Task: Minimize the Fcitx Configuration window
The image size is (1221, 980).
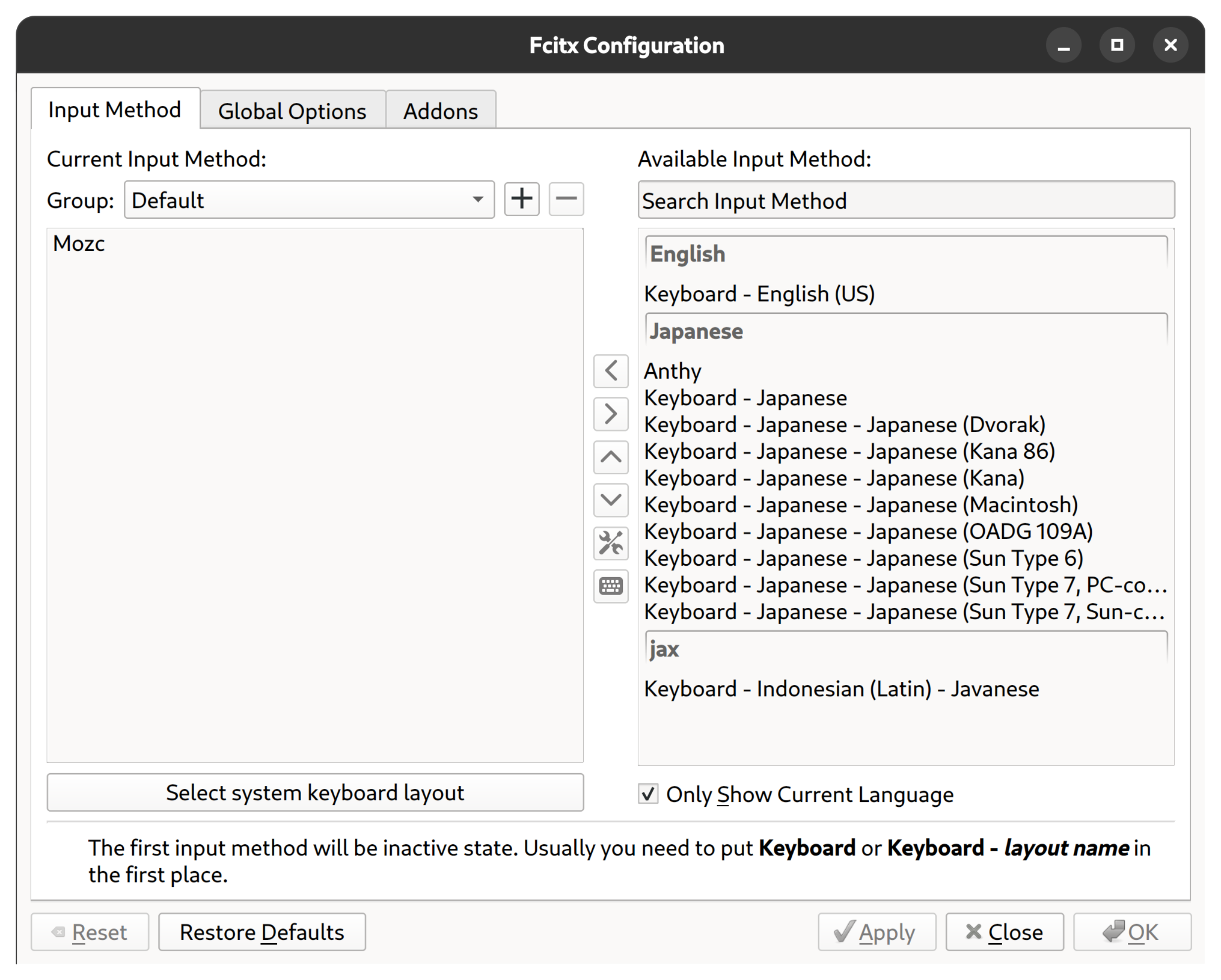Action: [x=1064, y=46]
